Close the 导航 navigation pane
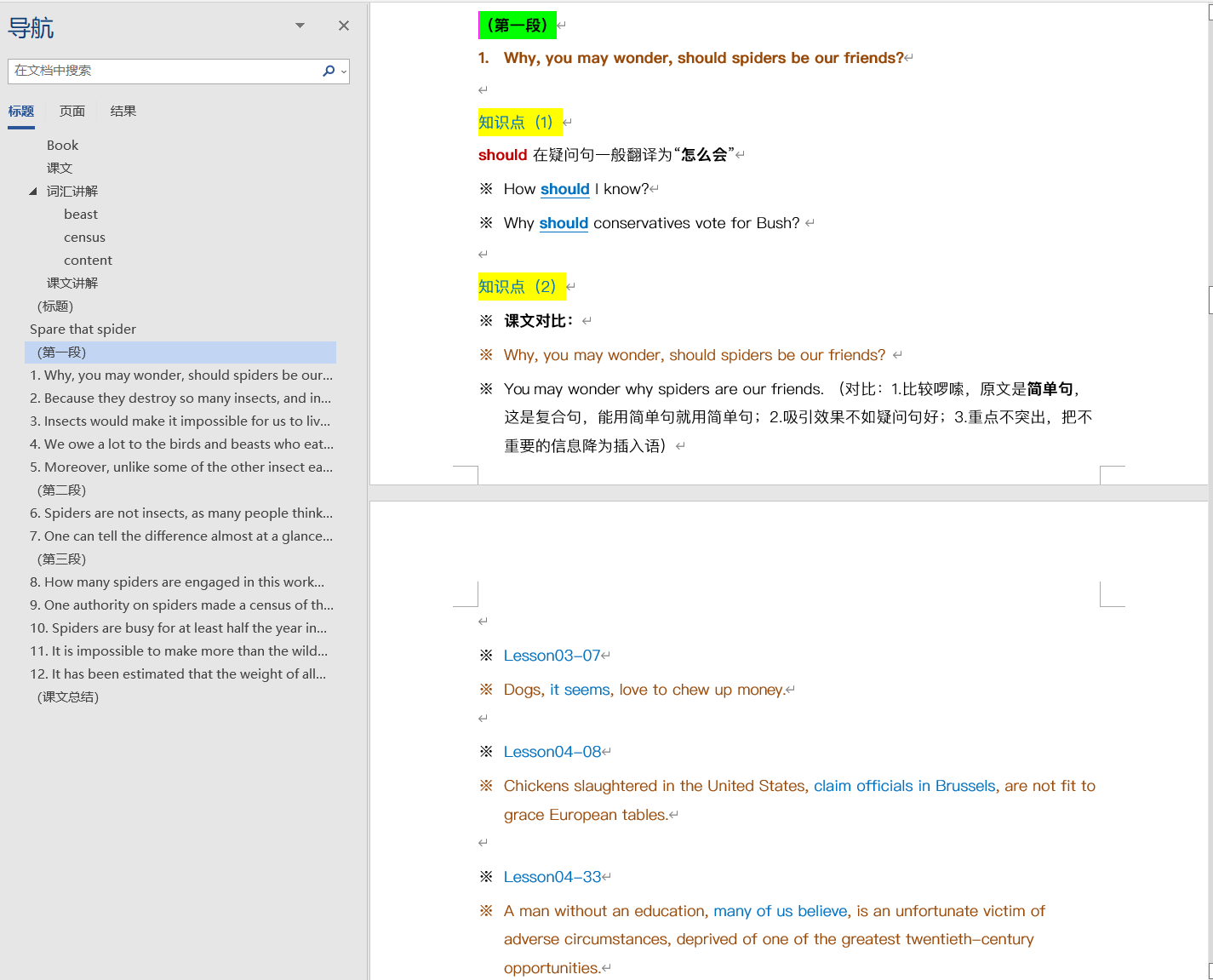The height and width of the screenshot is (980, 1213). [x=344, y=26]
